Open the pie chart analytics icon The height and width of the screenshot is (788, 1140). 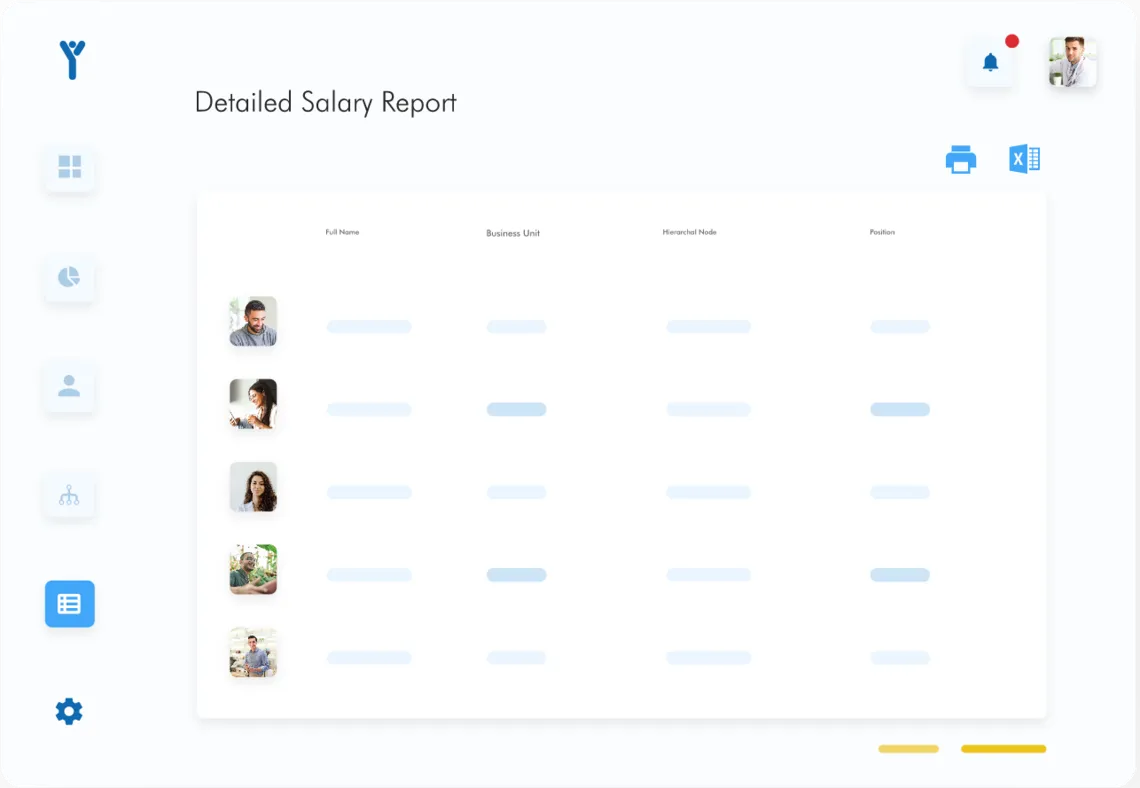[x=69, y=277]
